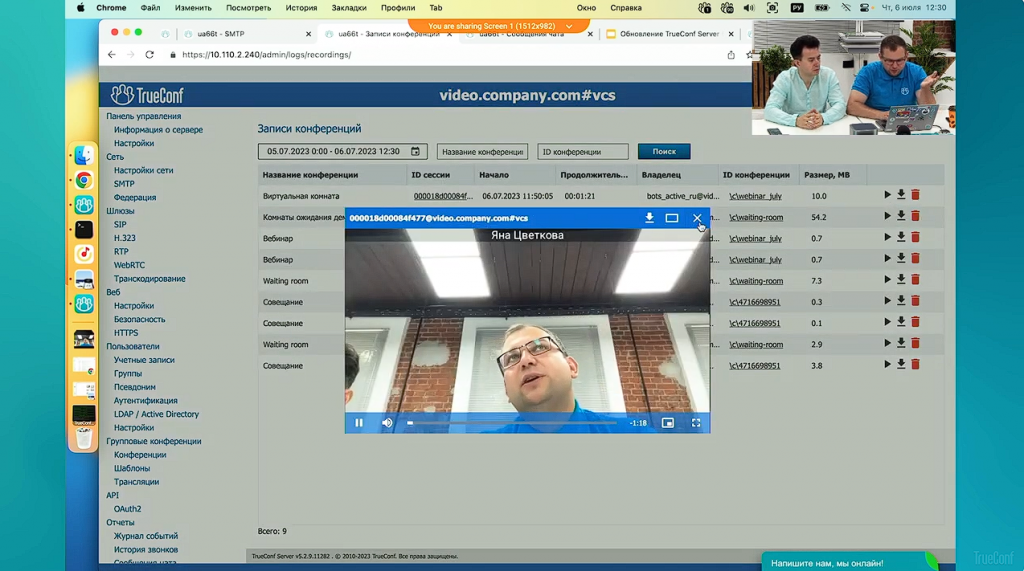This screenshot has width=1024, height=571.
Task: Close the video player popup
Action: point(697,218)
